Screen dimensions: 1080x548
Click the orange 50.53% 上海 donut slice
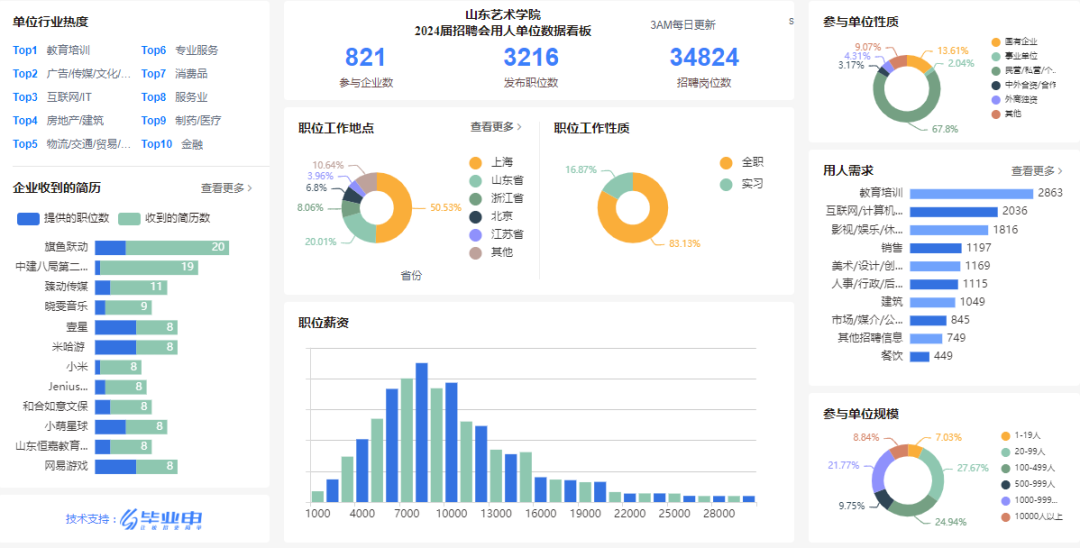(402, 207)
